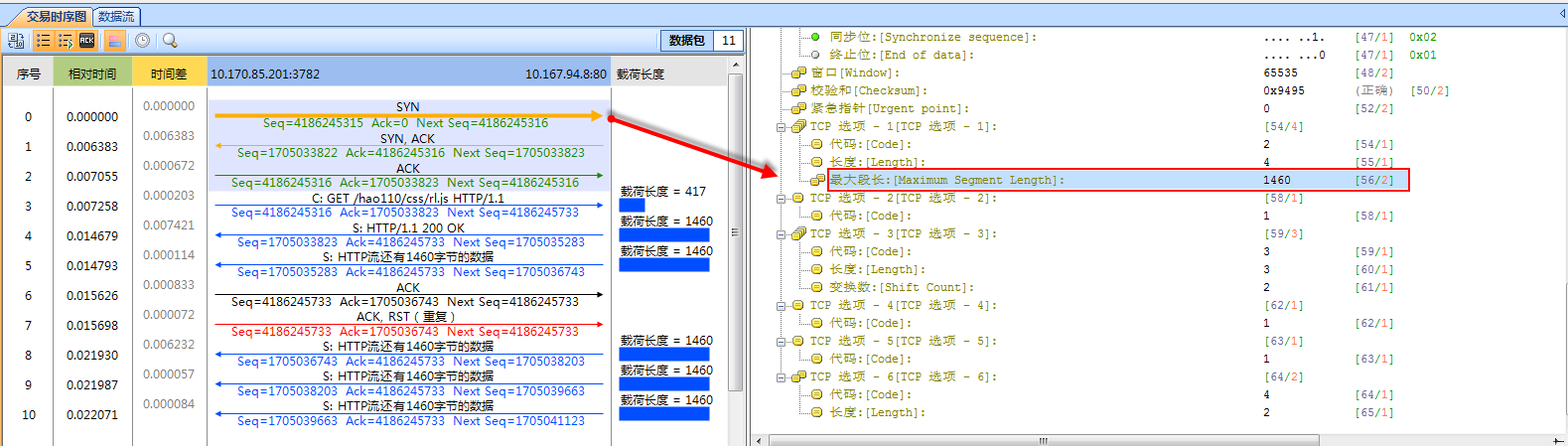The image size is (1568, 446).
Task: Click the 10.170.85.201:3782 endpoint header
Action: (x=265, y=74)
